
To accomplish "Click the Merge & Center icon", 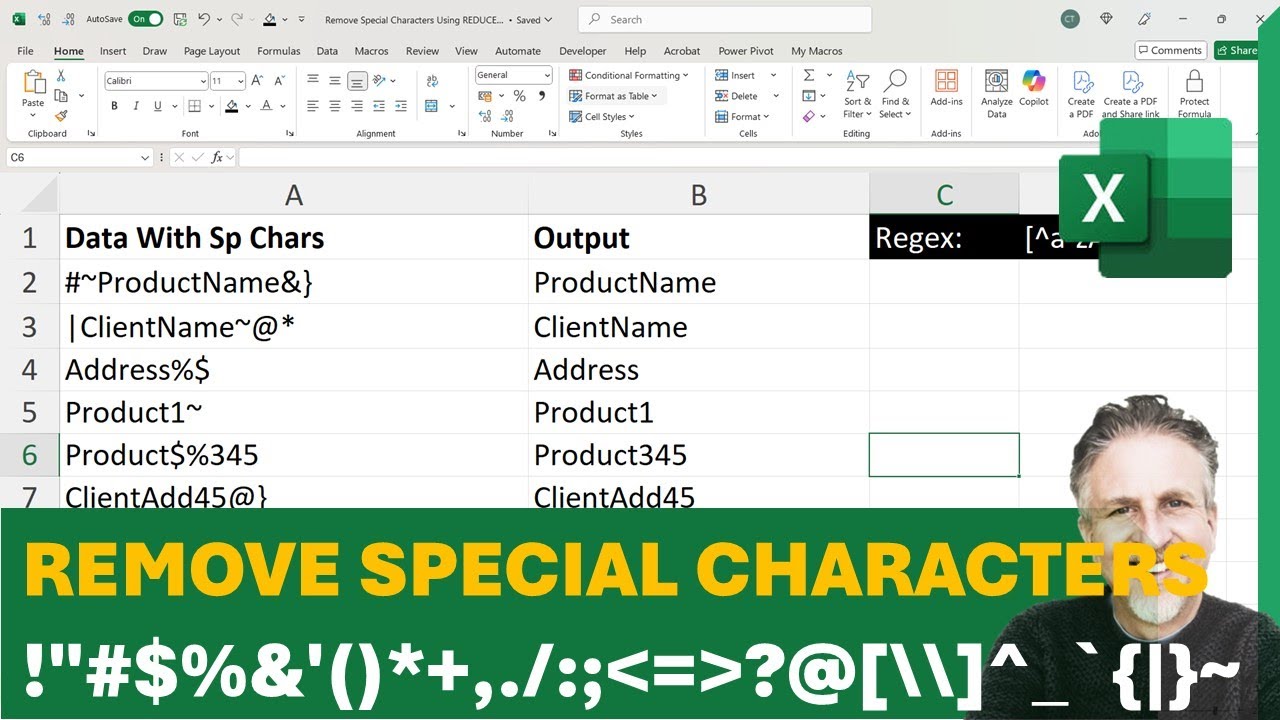I will 433,106.
